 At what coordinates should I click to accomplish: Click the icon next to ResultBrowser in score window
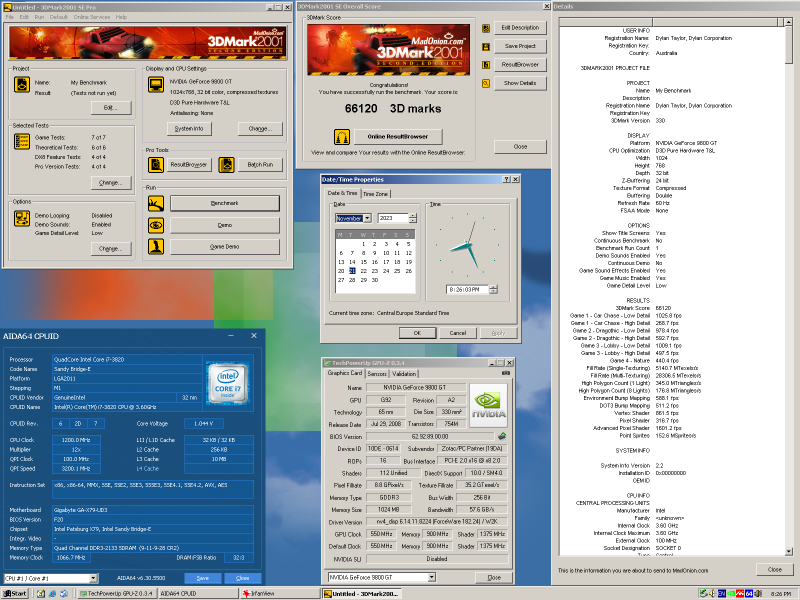click(486, 65)
